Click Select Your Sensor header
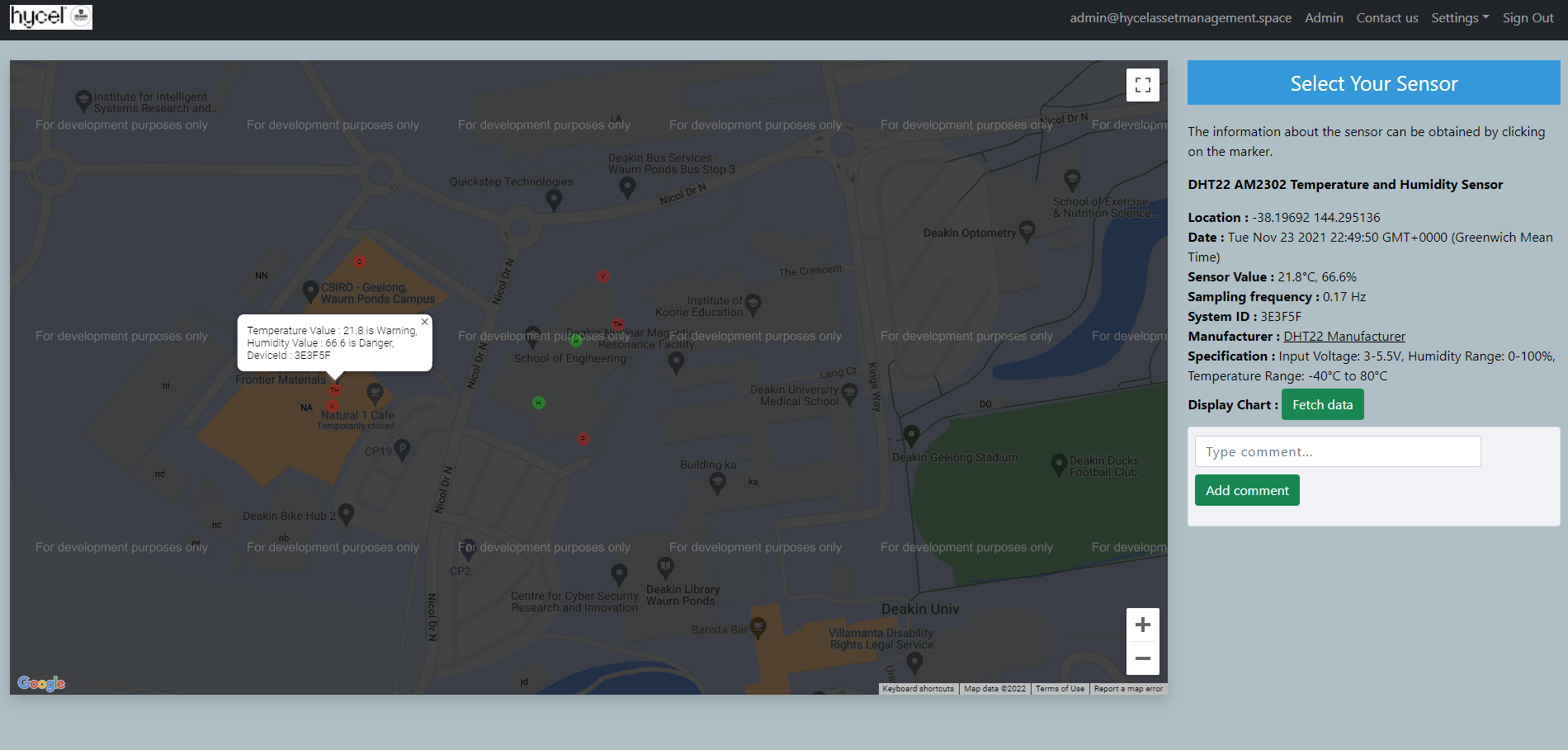This screenshot has width=1568, height=750. pyautogui.click(x=1373, y=83)
